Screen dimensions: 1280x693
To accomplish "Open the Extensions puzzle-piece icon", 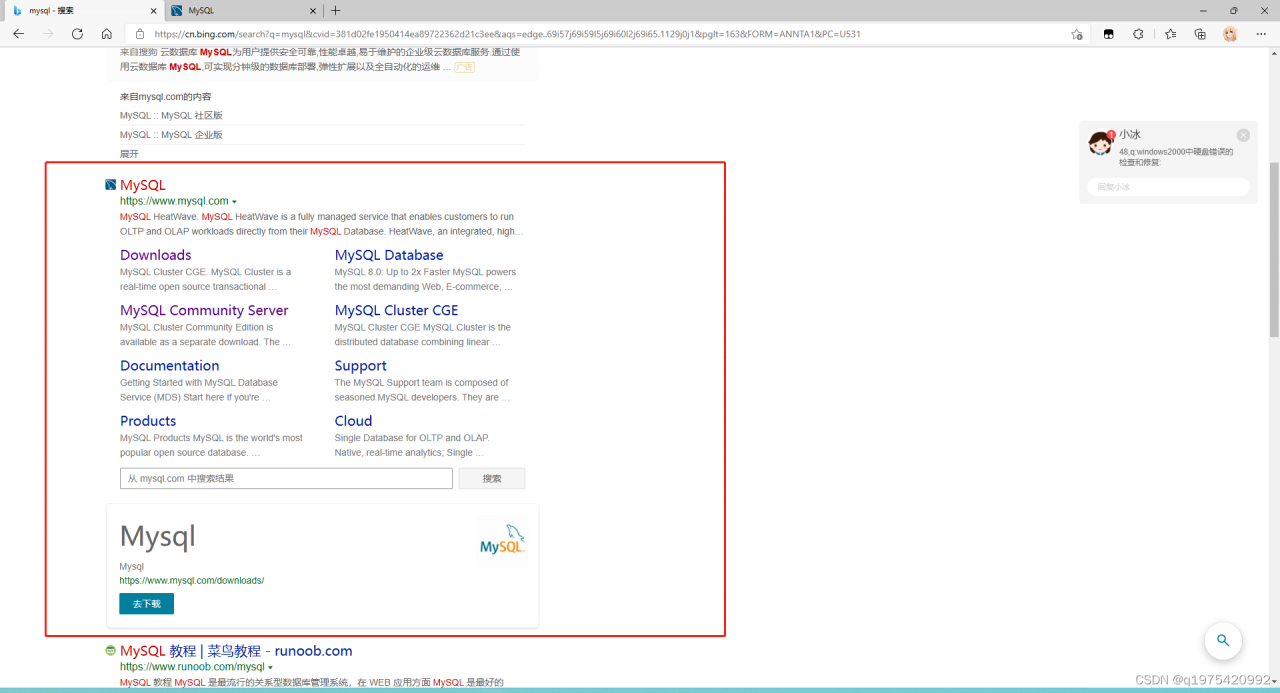I will (1138, 34).
